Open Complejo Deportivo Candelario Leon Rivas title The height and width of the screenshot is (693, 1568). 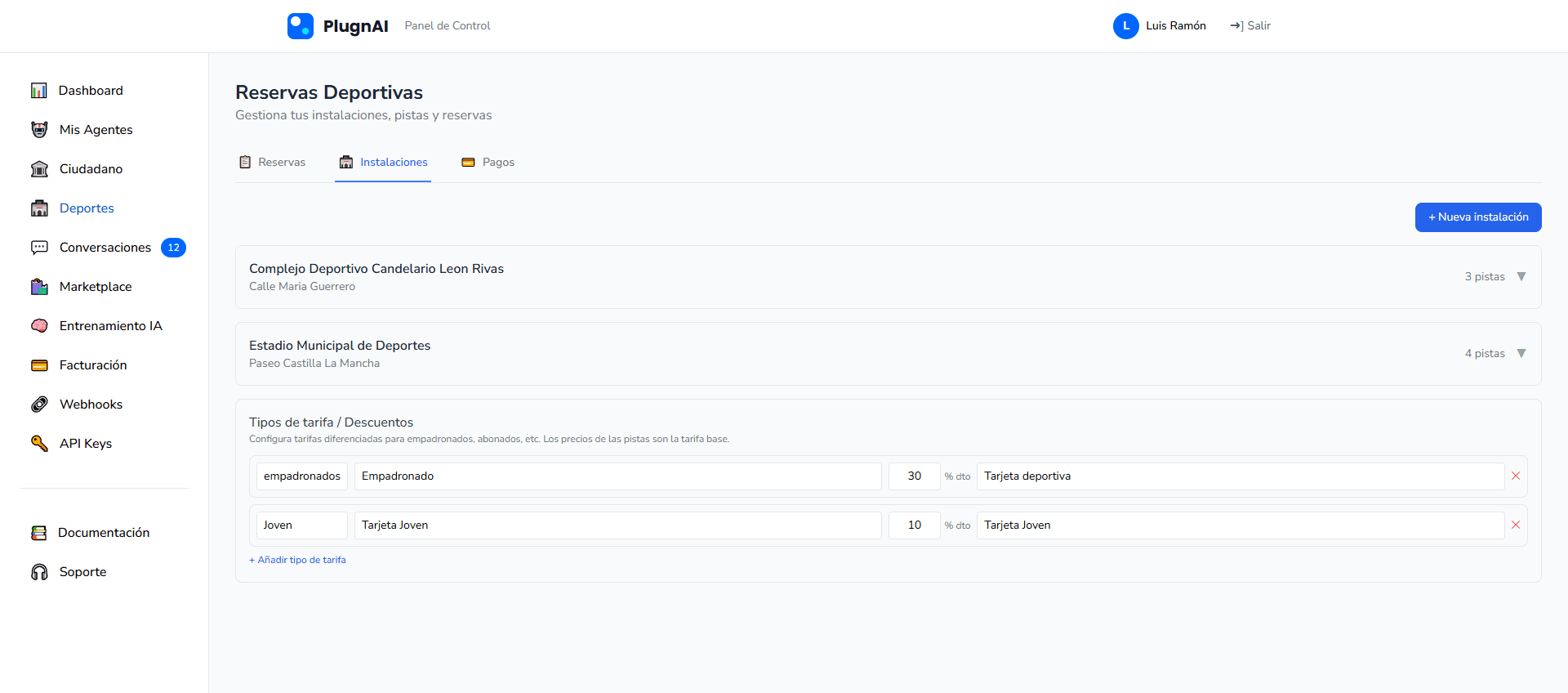(x=376, y=269)
